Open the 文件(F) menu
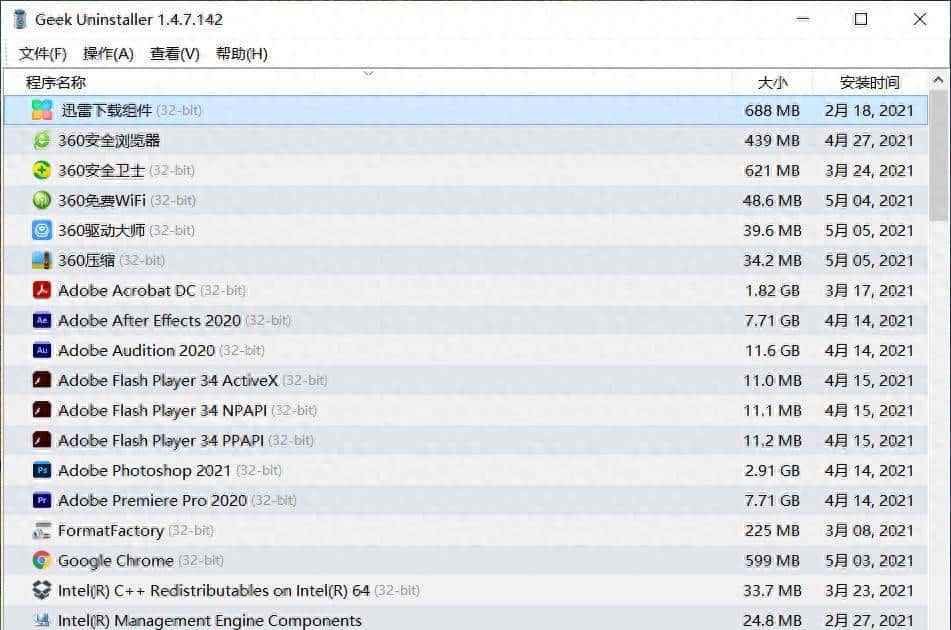951x630 pixels. point(42,54)
